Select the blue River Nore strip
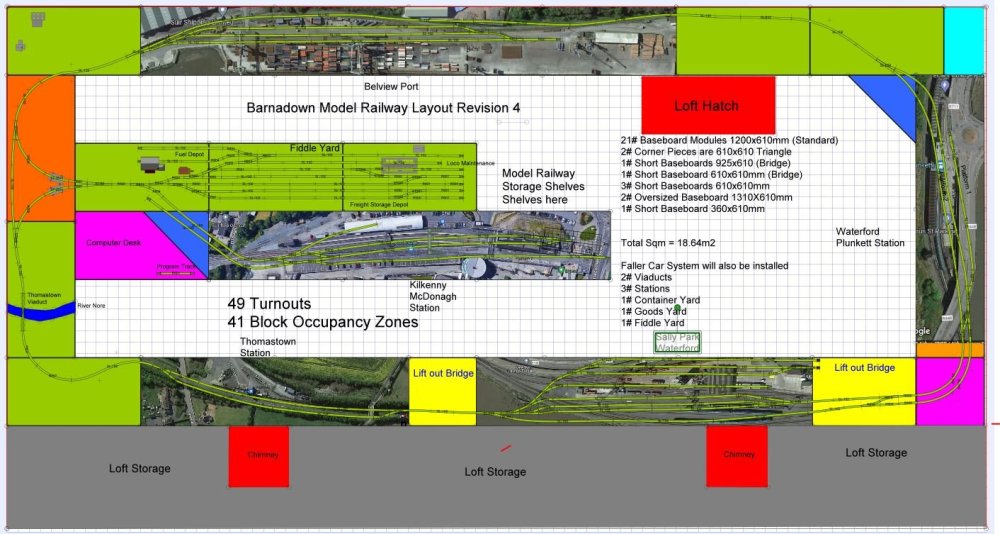The image size is (1000, 534). [40, 310]
